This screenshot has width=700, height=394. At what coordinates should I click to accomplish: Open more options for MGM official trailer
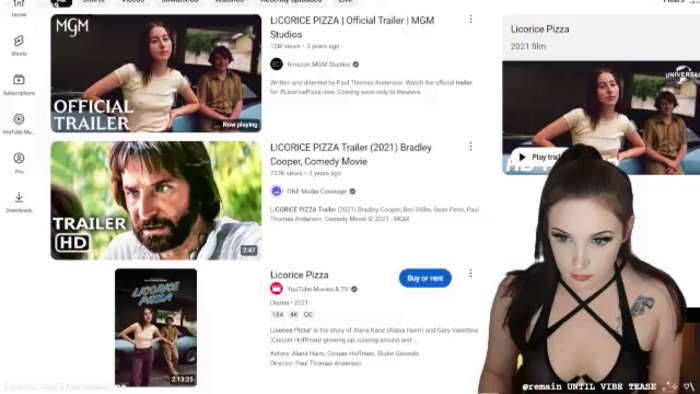[471, 19]
